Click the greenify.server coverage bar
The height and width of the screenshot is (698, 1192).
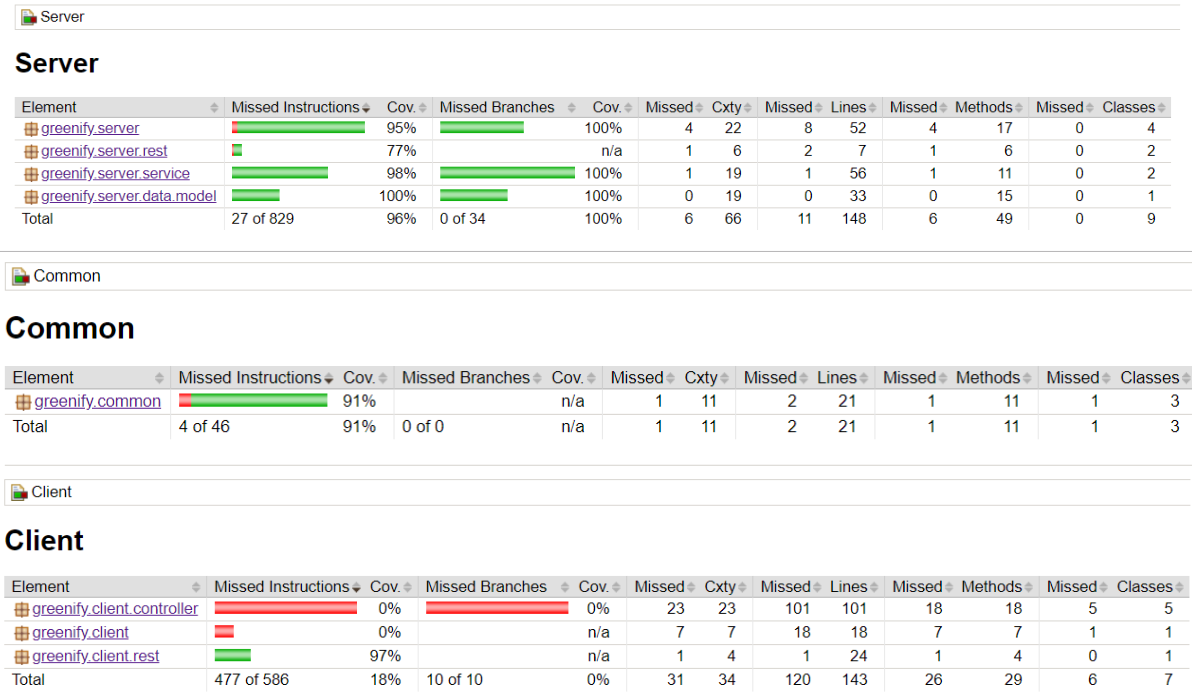pyautogui.click(x=298, y=128)
